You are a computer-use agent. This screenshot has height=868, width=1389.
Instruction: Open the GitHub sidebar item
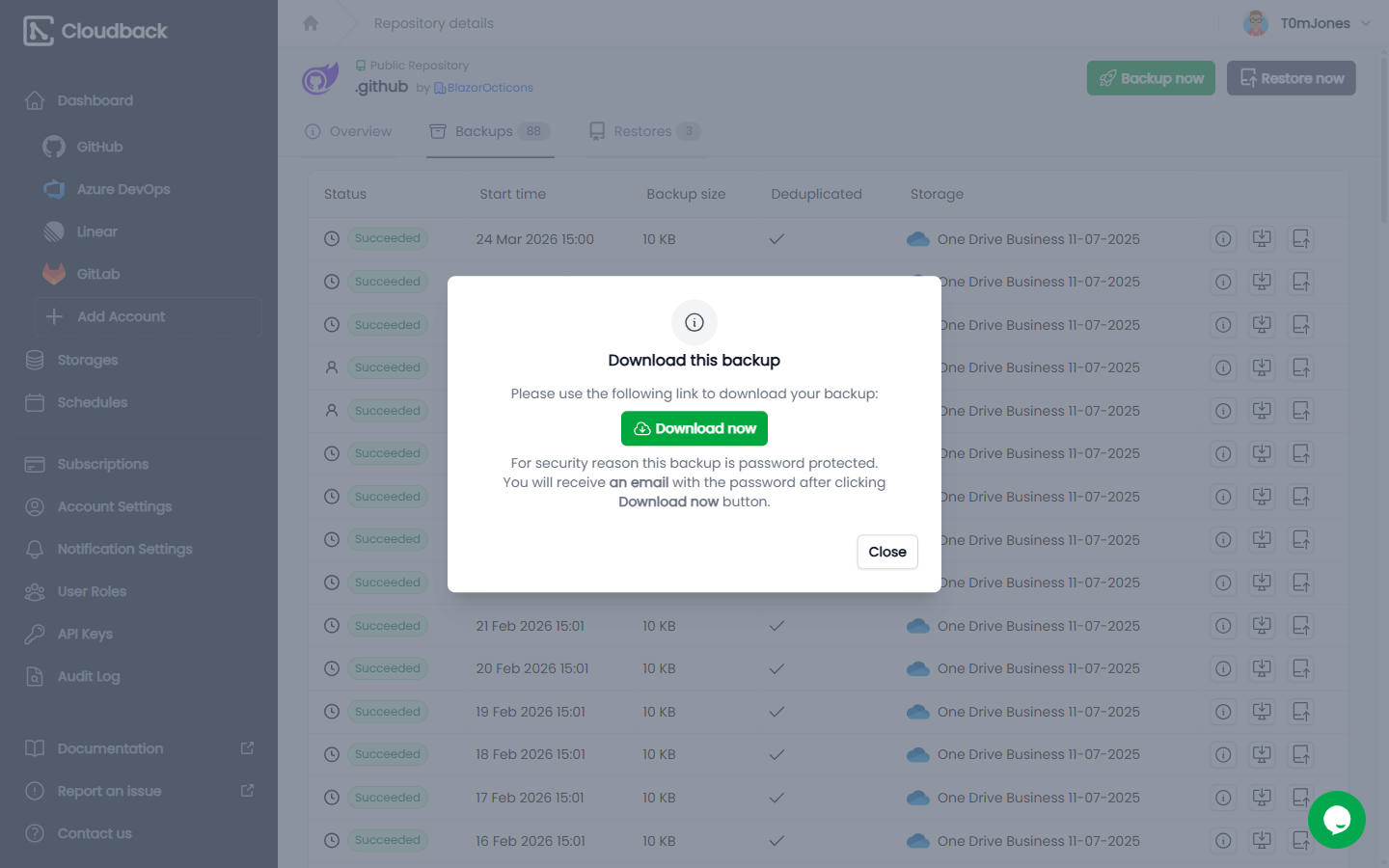point(99,147)
